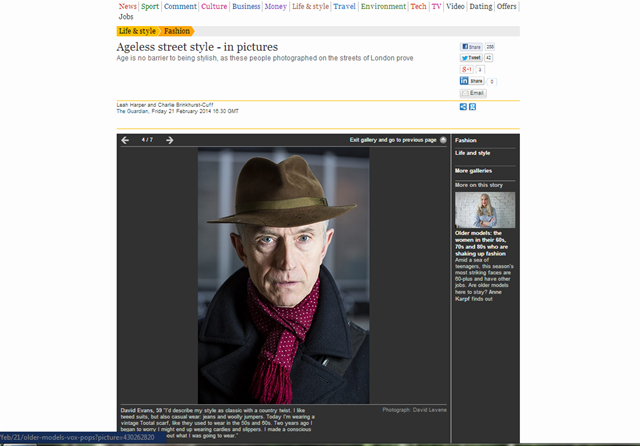
Task: Tweet this article
Action: (x=471, y=58)
